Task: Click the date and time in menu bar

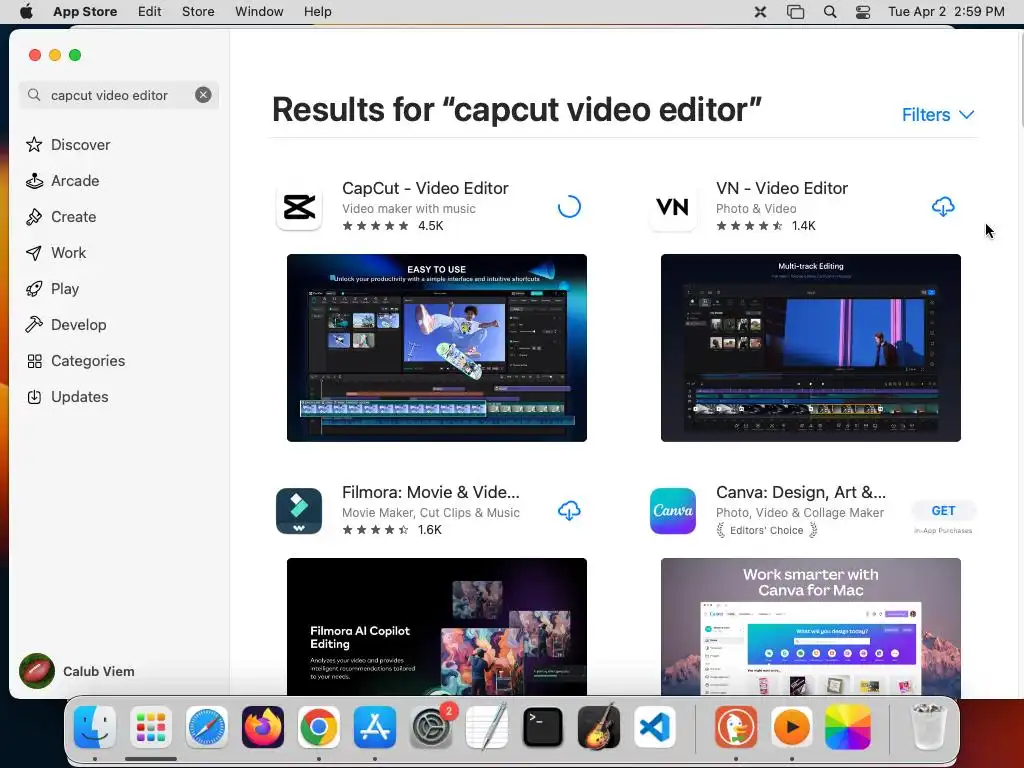Action: (x=946, y=12)
